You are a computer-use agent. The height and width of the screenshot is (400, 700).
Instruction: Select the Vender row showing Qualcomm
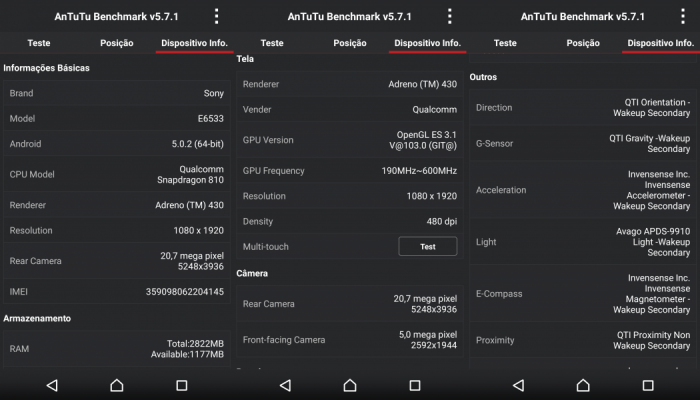click(x=350, y=109)
